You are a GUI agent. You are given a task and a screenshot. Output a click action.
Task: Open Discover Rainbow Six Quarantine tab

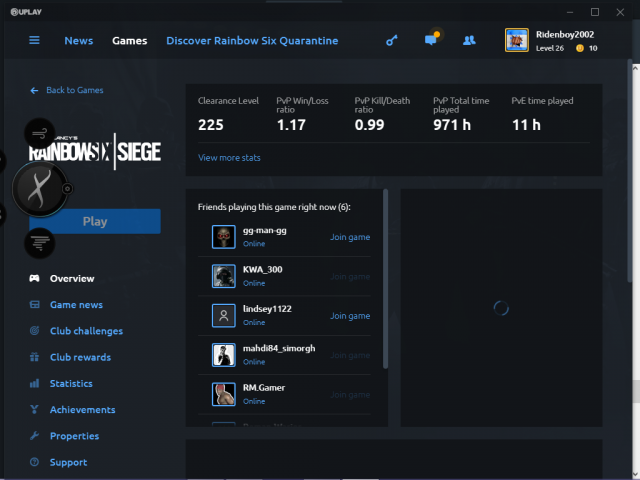click(x=252, y=40)
